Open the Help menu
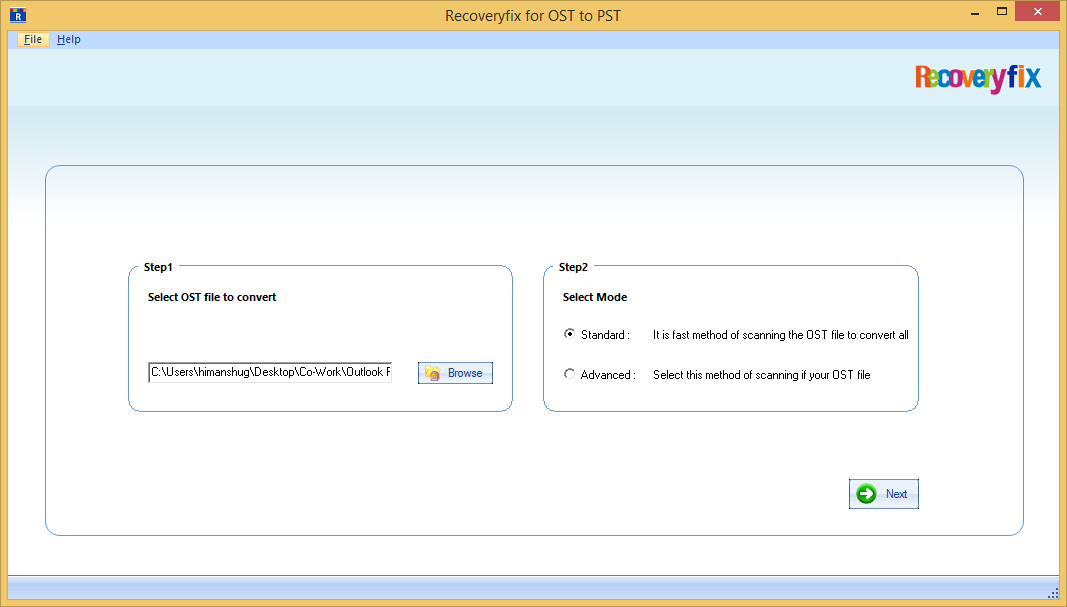The image size is (1067, 607). coord(69,39)
